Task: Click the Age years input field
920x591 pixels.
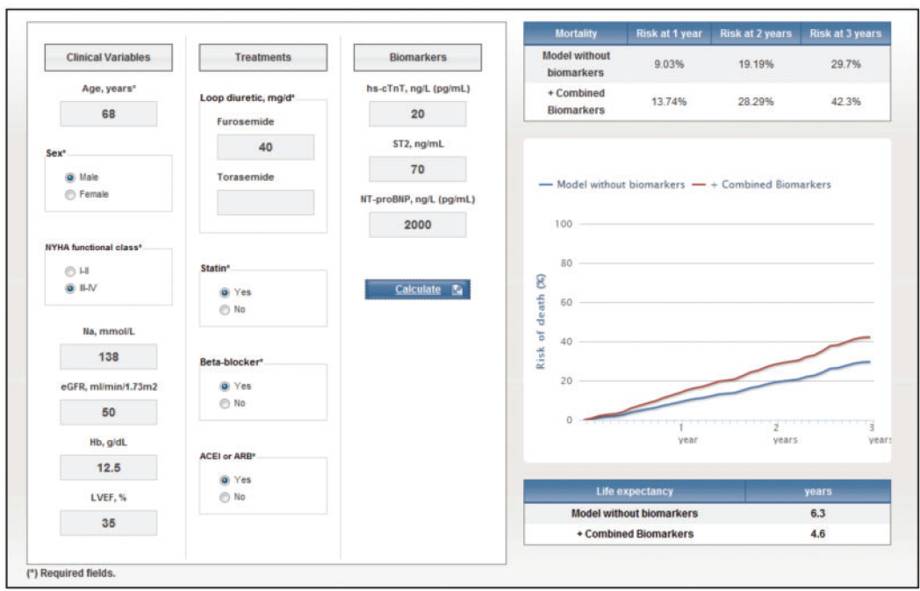Action: pyautogui.click(x=108, y=114)
